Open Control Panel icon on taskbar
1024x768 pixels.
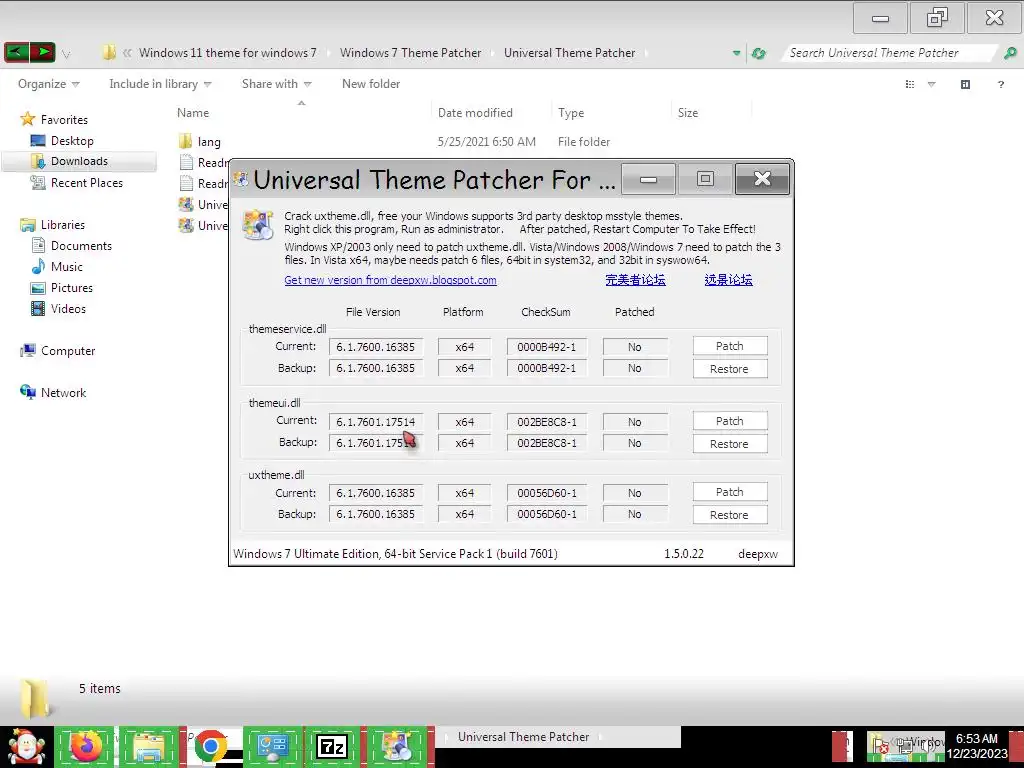[x=272, y=746]
